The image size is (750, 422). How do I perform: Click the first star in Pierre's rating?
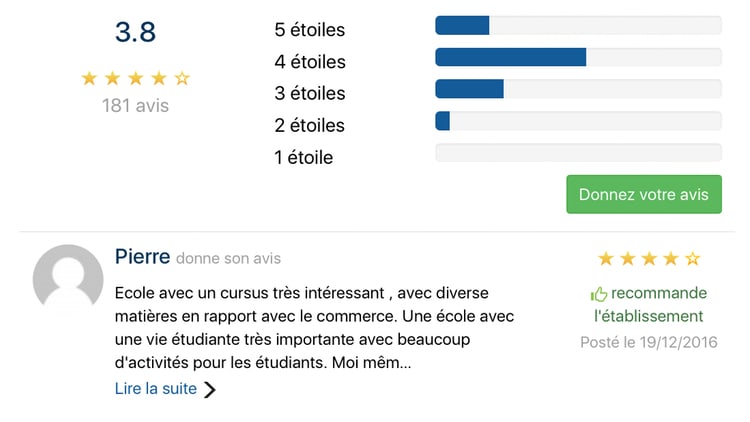(606, 259)
